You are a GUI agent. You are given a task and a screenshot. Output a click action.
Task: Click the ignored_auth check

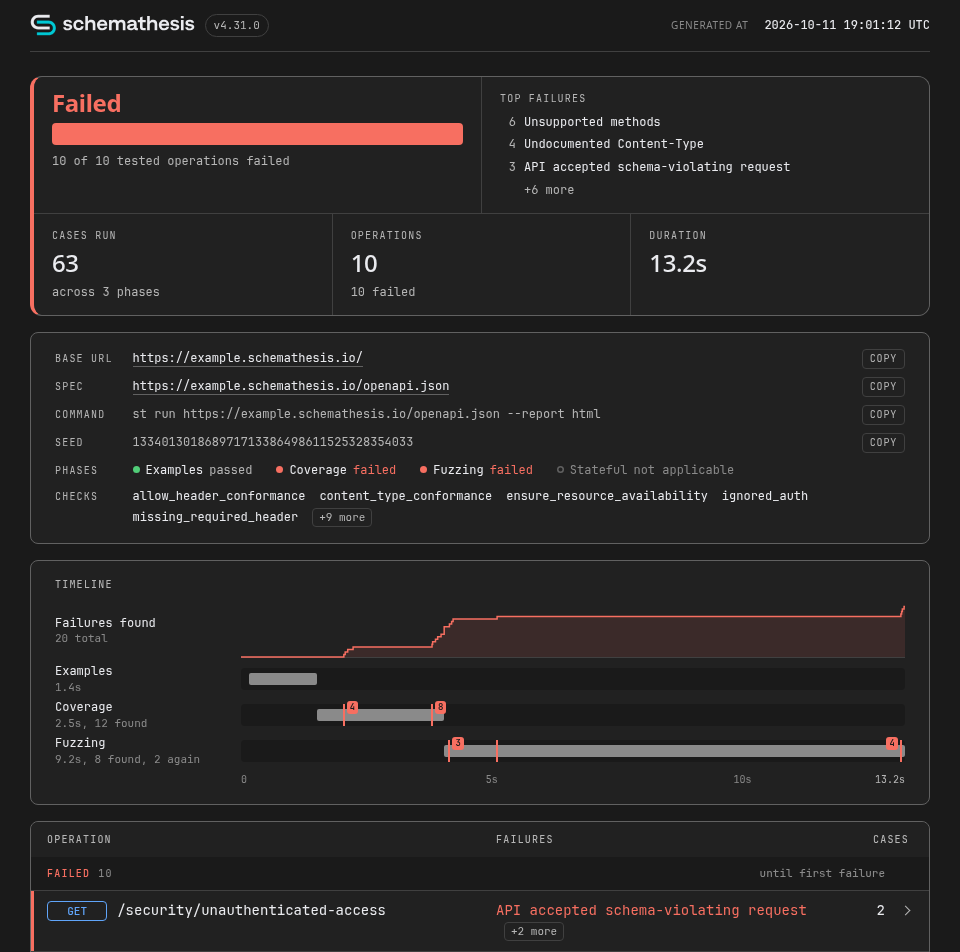click(x=765, y=496)
